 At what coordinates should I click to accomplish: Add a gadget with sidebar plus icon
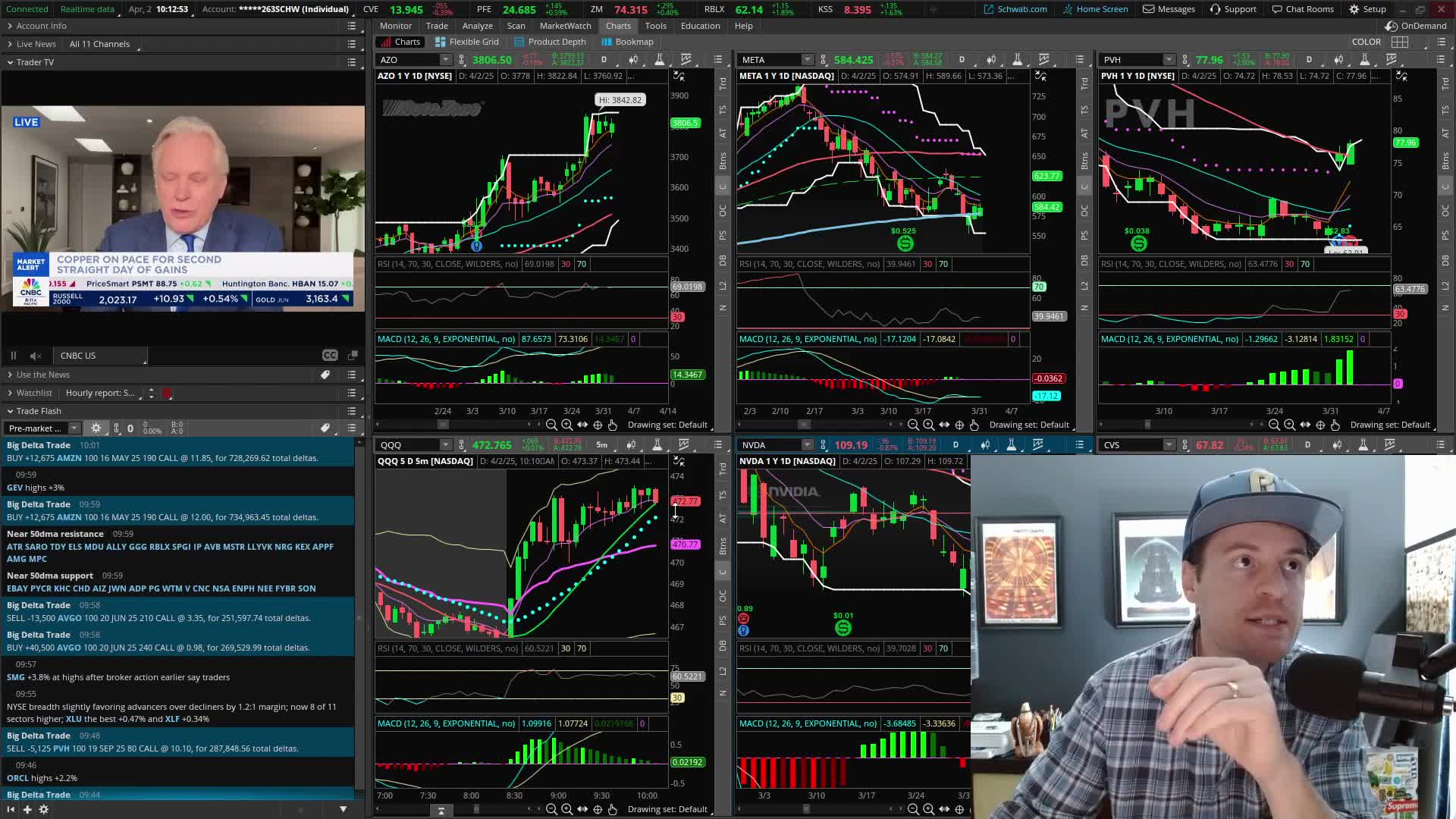pyautogui.click(x=27, y=809)
